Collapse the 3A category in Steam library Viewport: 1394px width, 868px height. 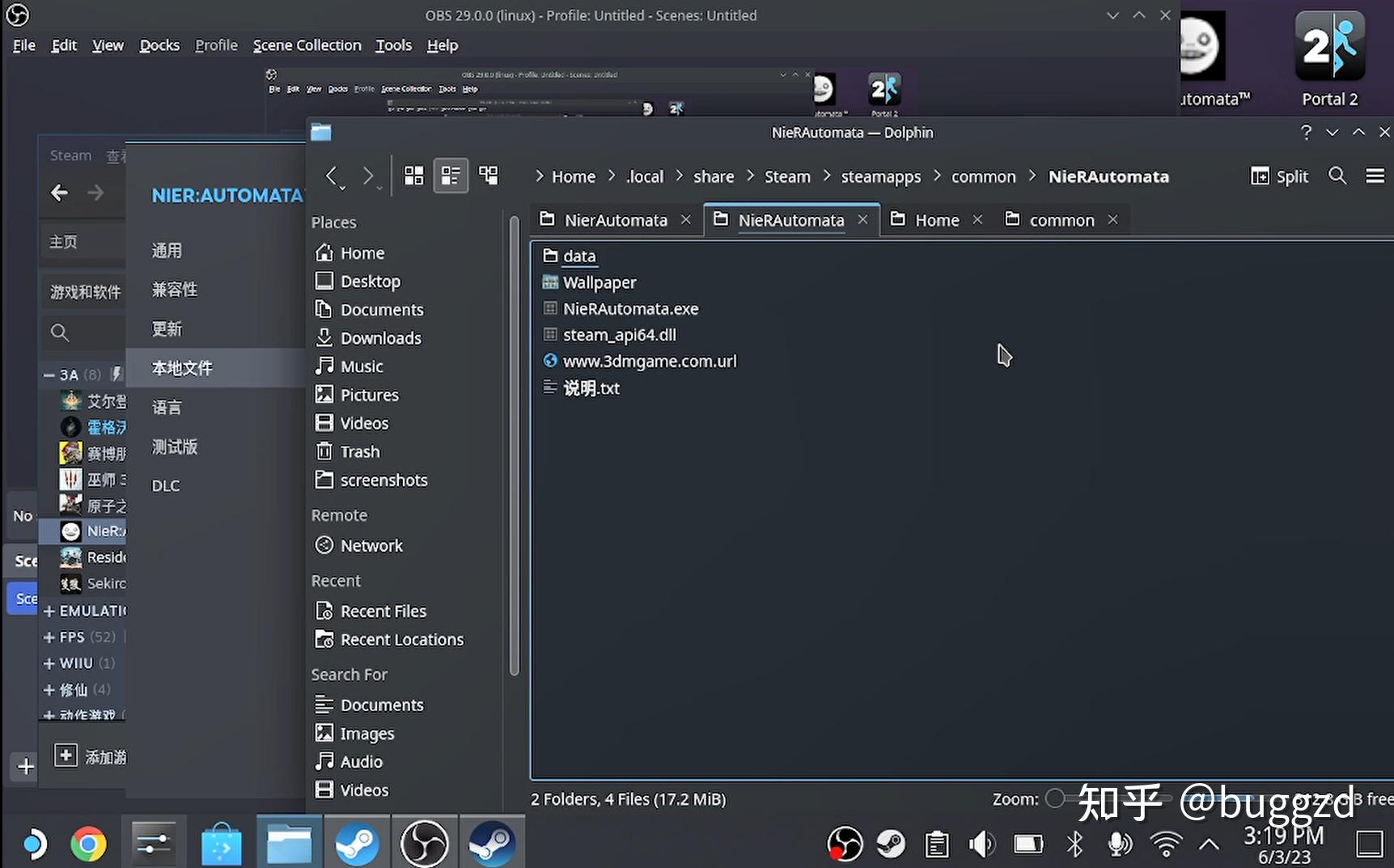(x=49, y=375)
